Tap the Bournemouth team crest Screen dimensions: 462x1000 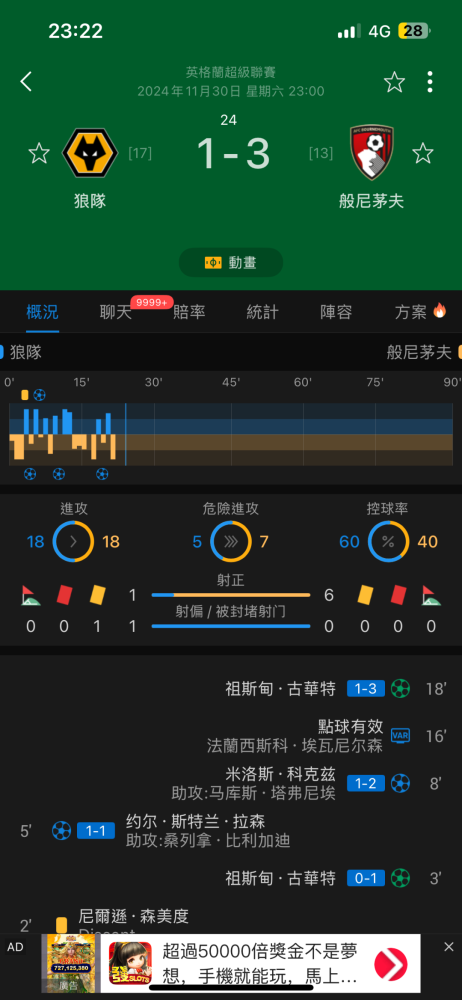coord(372,152)
